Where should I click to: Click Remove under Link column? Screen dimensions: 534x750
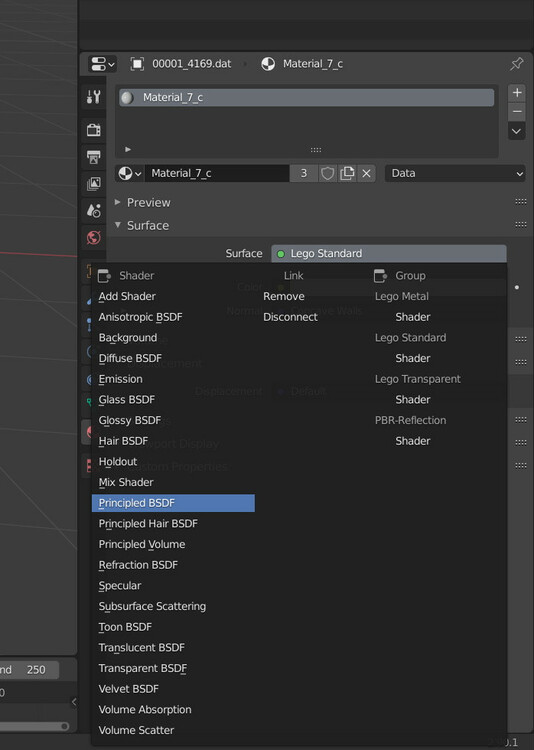point(284,297)
